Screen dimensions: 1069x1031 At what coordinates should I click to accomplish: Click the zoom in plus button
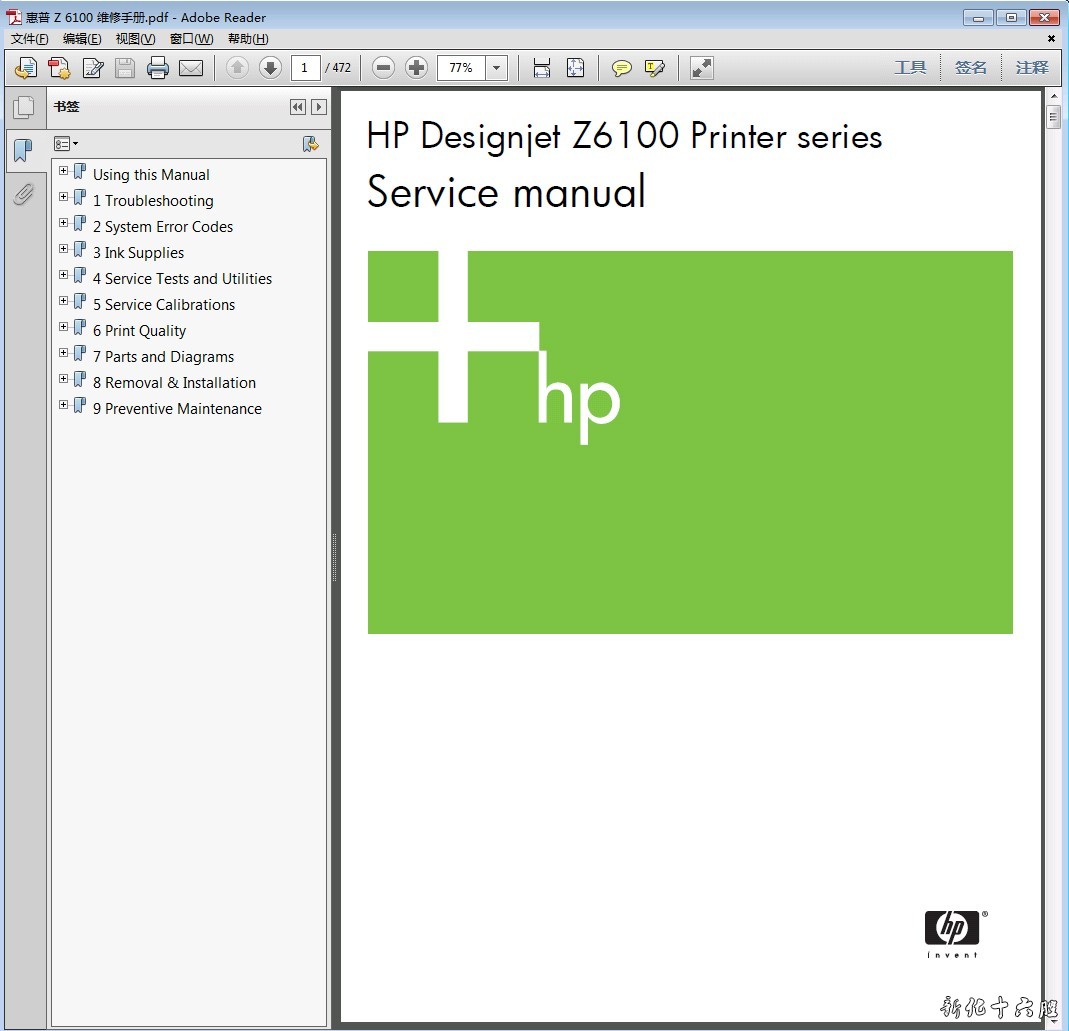[416, 68]
